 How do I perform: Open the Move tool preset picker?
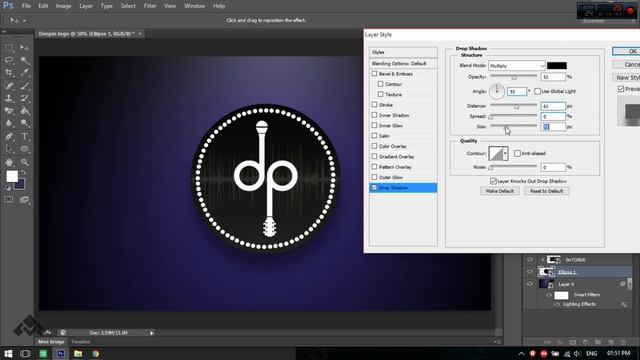coord(24,20)
